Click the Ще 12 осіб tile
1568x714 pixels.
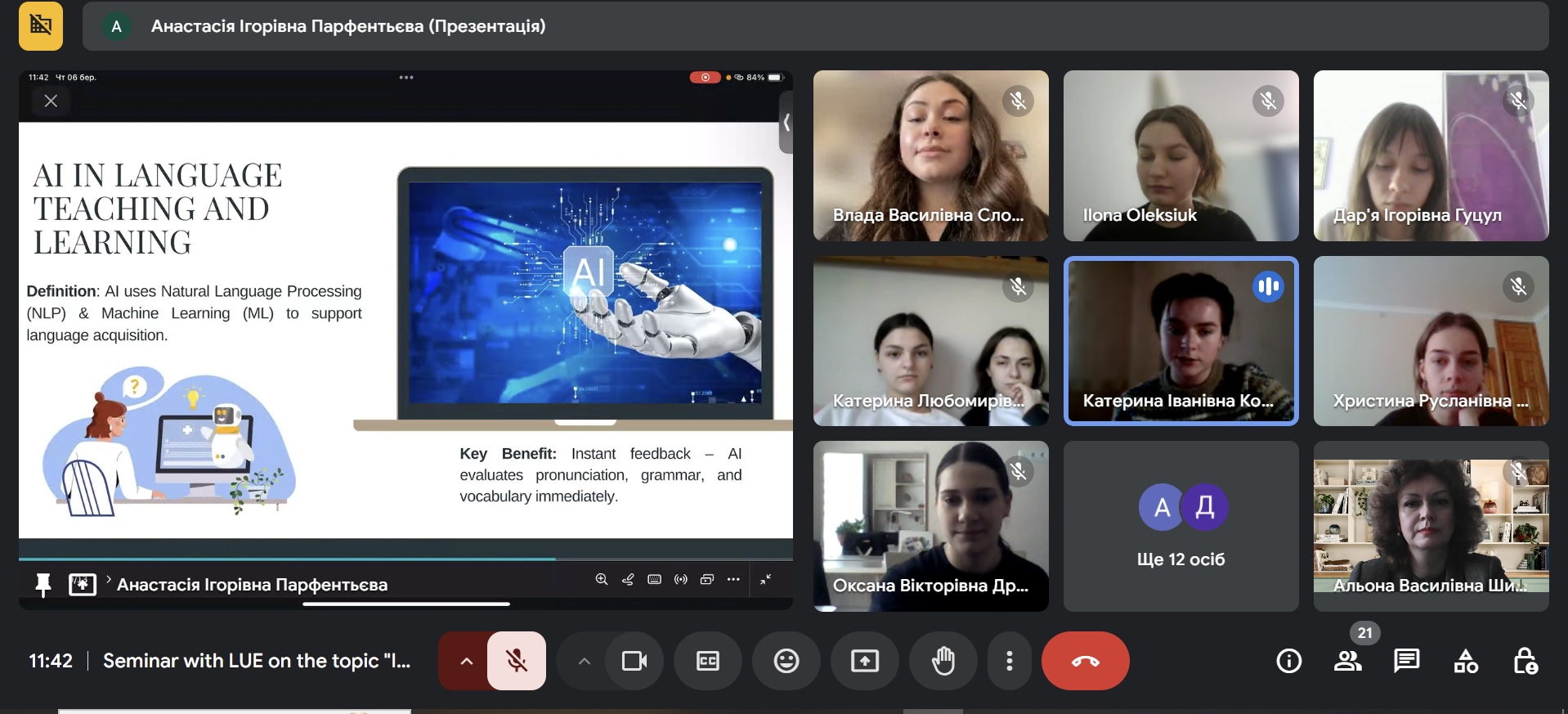(x=1180, y=527)
